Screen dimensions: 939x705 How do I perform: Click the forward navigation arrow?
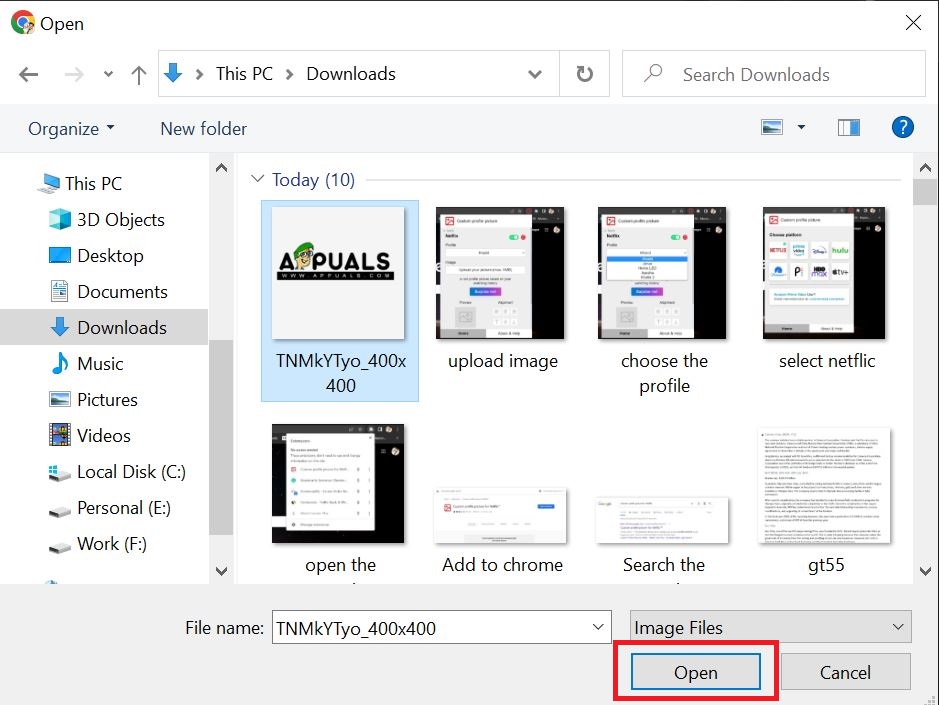pyautogui.click(x=74, y=74)
